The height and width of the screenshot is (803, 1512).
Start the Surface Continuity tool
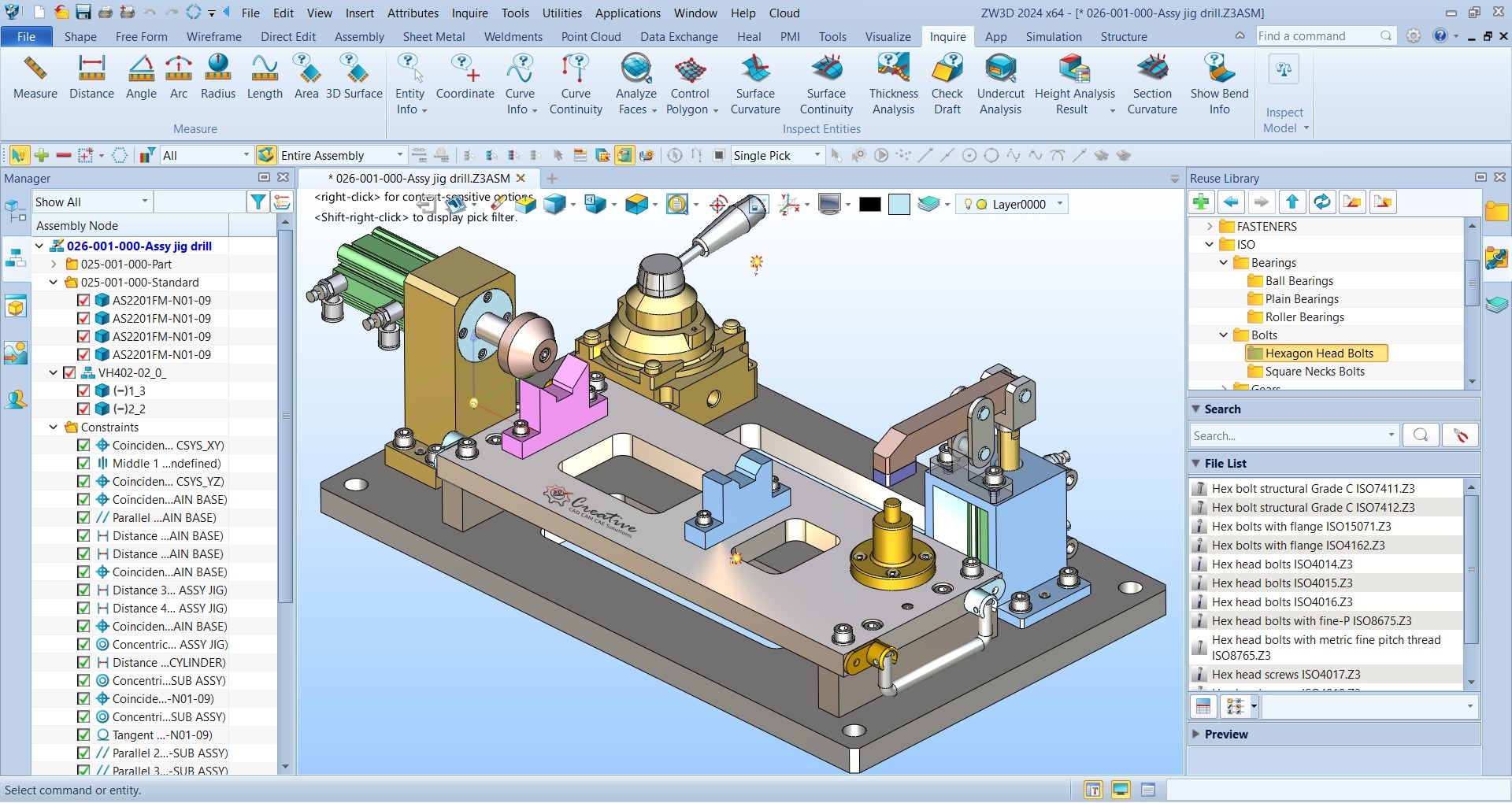826,85
